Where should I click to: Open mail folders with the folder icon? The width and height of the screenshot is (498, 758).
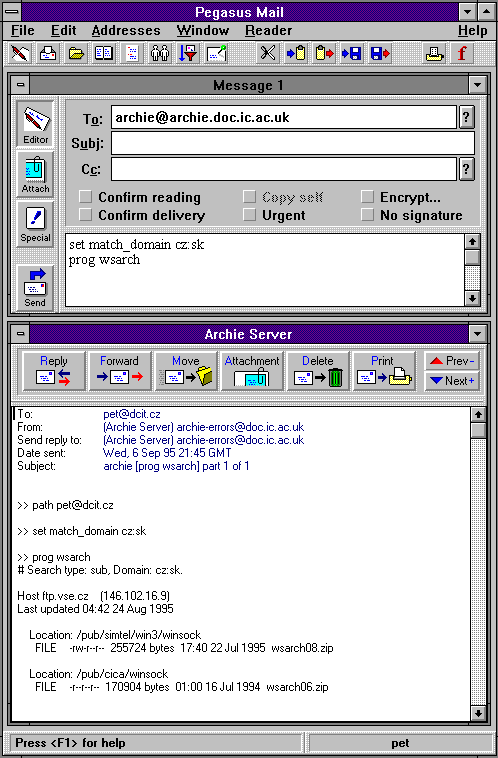tap(76, 53)
